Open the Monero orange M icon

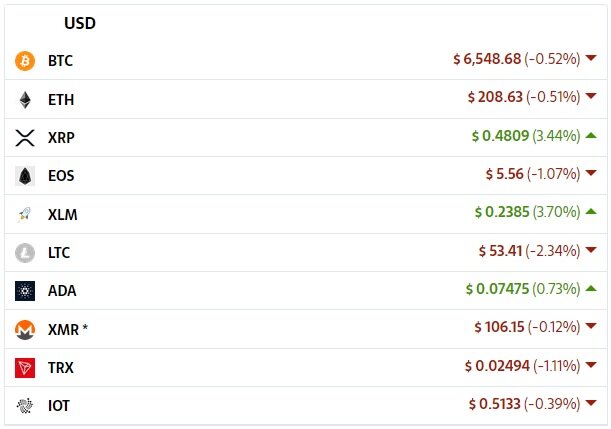click(x=25, y=330)
